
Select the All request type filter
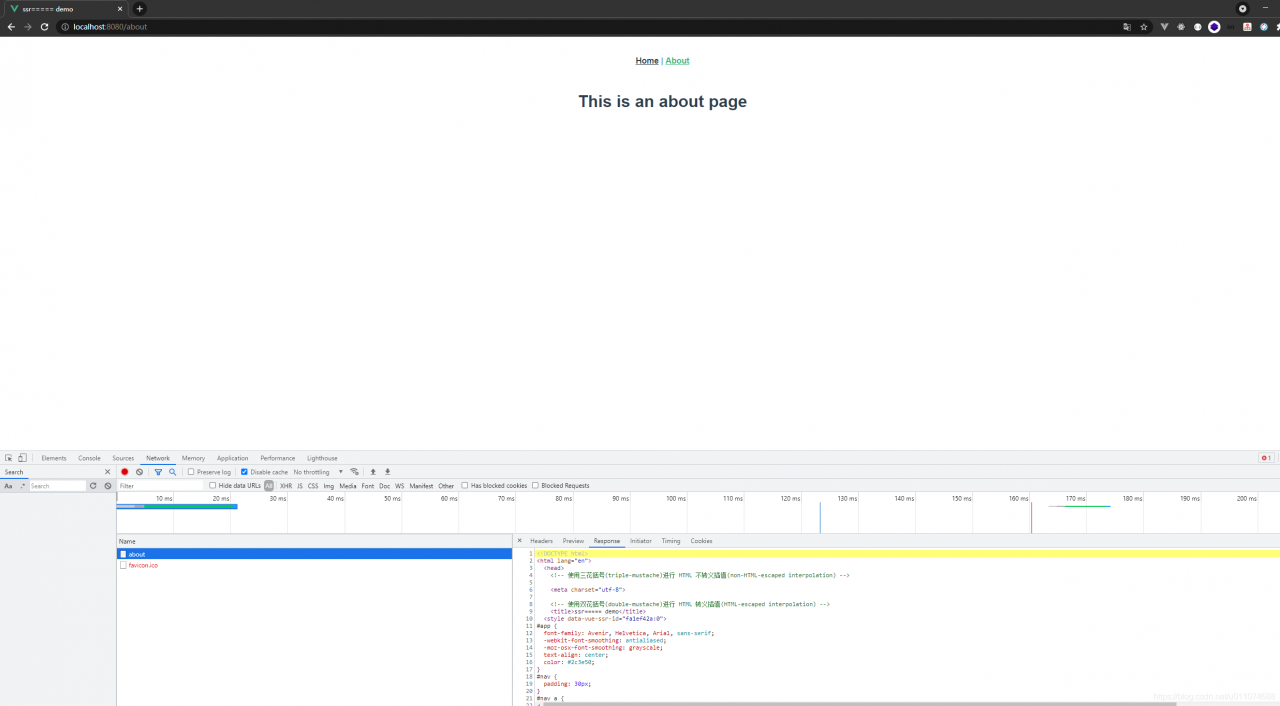(x=269, y=486)
